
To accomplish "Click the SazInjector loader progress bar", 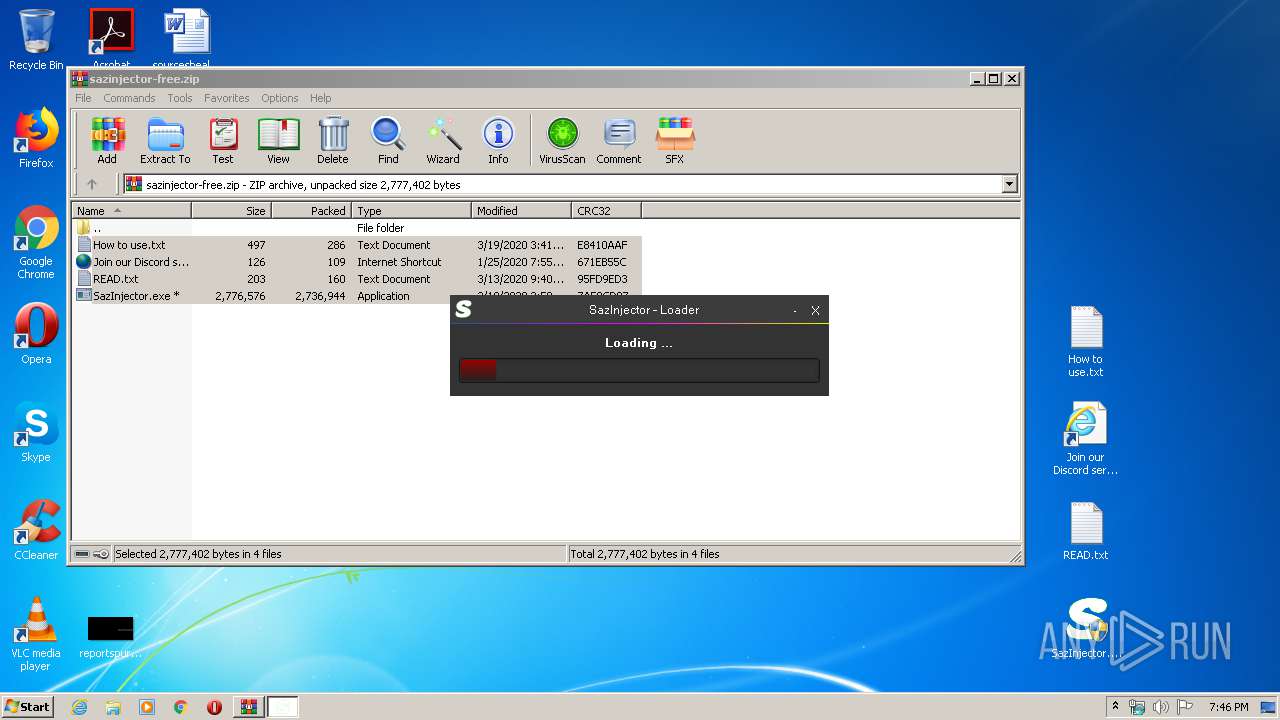I will coord(639,370).
